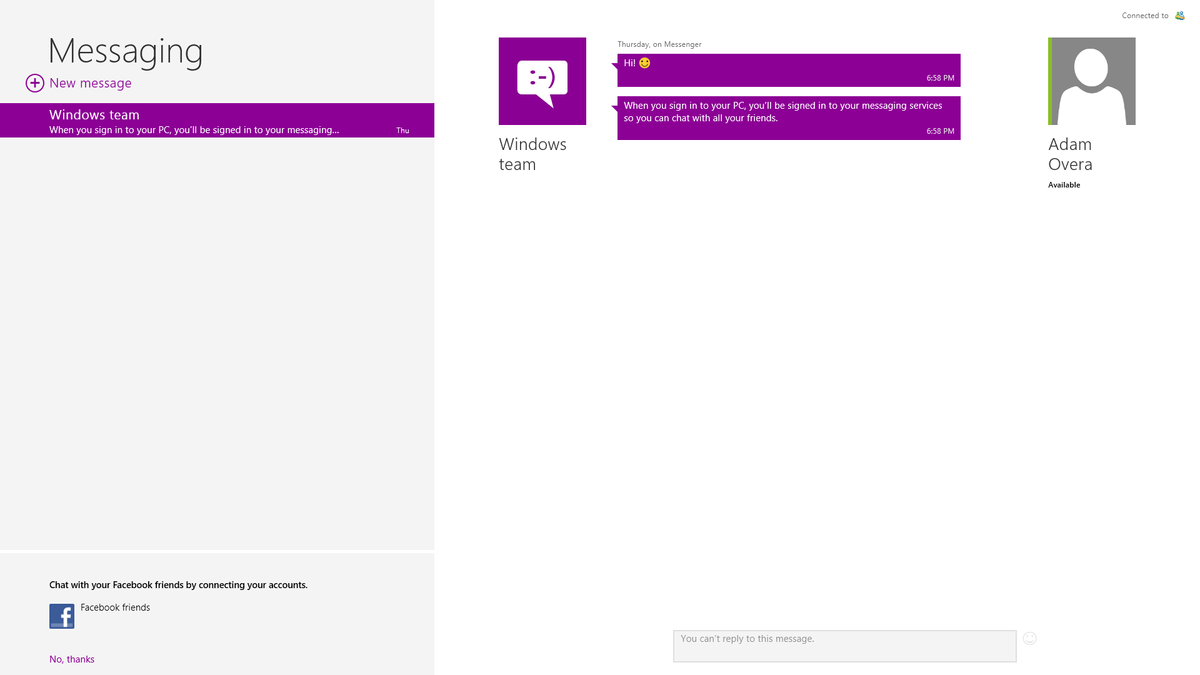Click Adam Overa's profile picture

[1092, 81]
